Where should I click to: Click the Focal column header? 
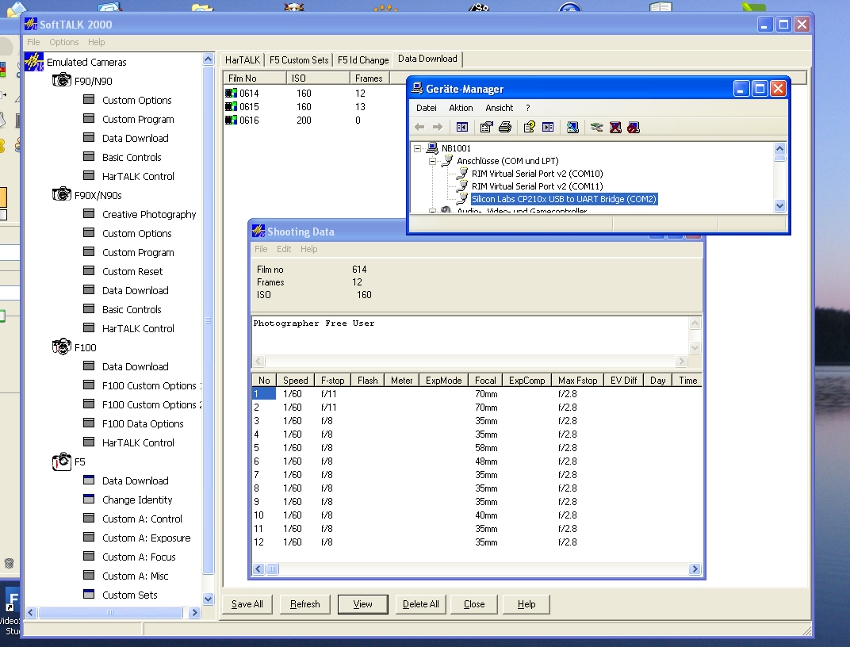pyautogui.click(x=486, y=380)
